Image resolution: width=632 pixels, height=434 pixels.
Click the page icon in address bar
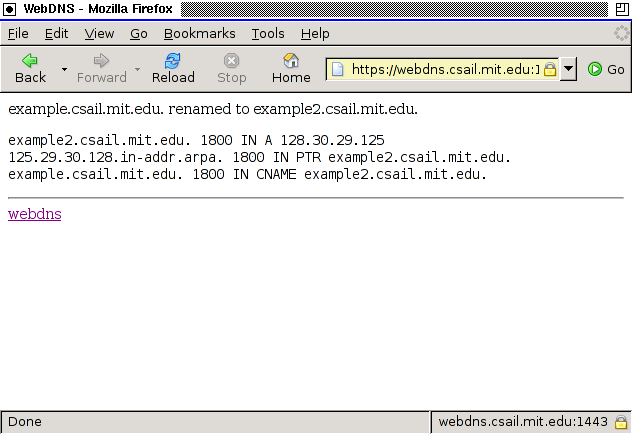click(x=338, y=69)
